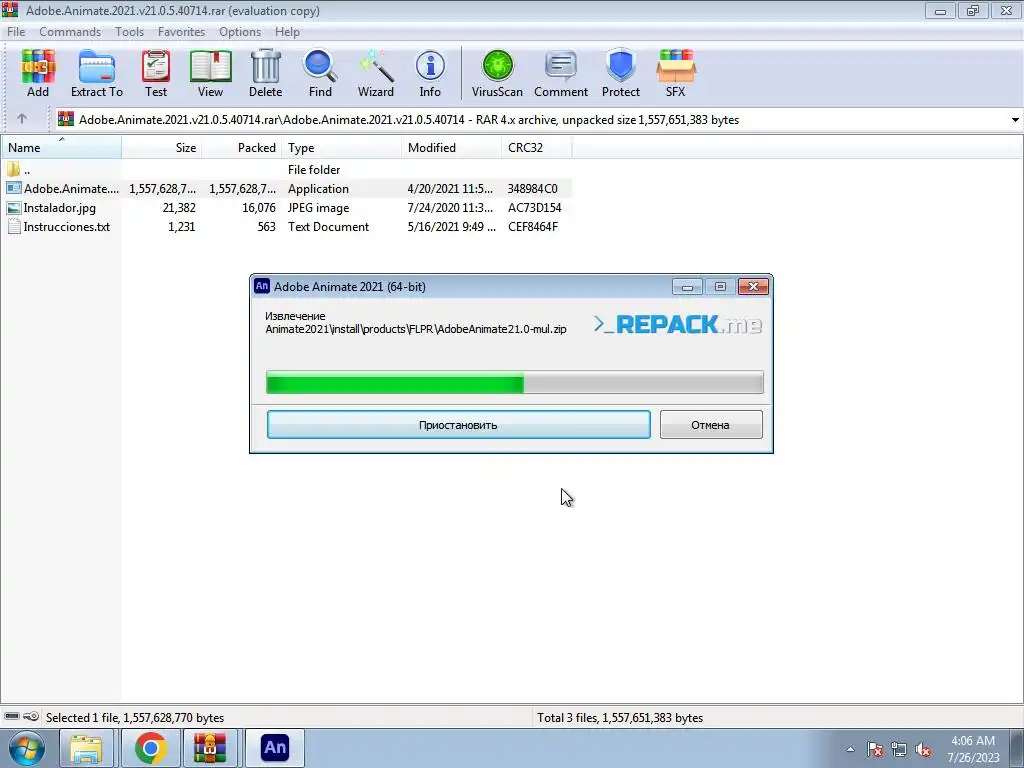Click the muted volume tray icon
Screen dimensions: 1024x768
coord(923,749)
